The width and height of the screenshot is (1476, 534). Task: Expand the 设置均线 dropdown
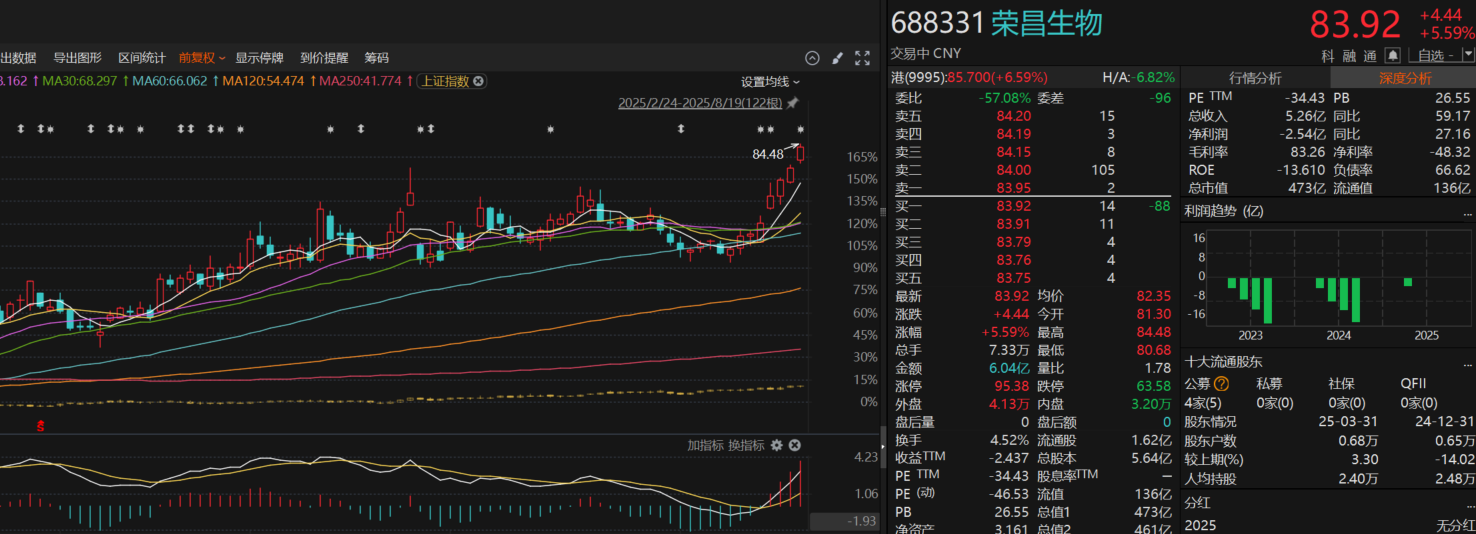(770, 81)
